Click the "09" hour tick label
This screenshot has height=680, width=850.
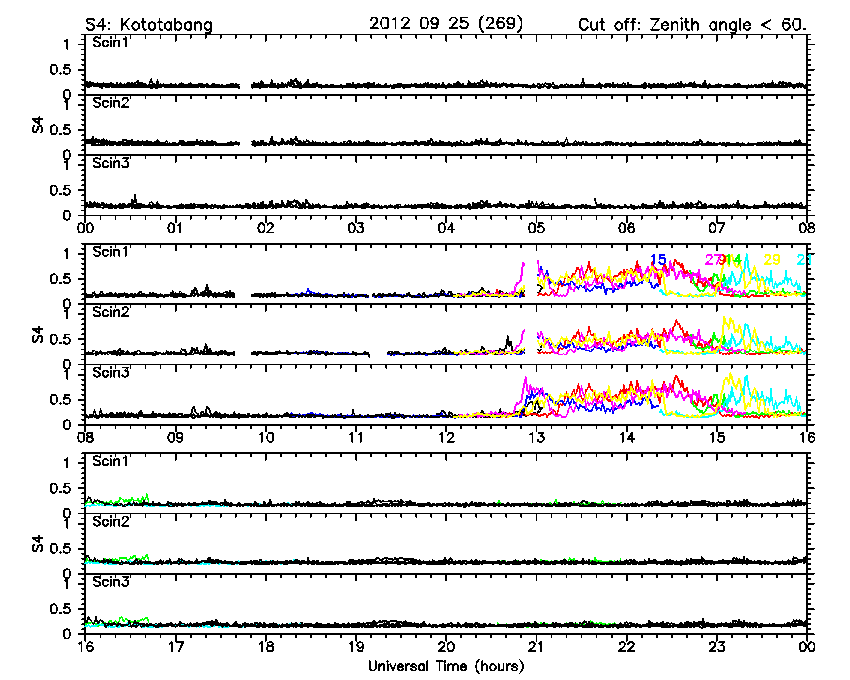point(175,437)
